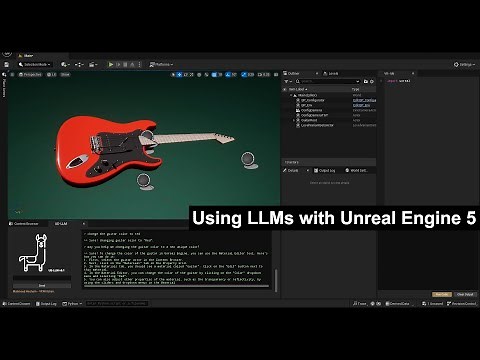The width and height of the screenshot is (480, 360).
Task: Create a new folder in the Outliner
Action: tap(366, 81)
